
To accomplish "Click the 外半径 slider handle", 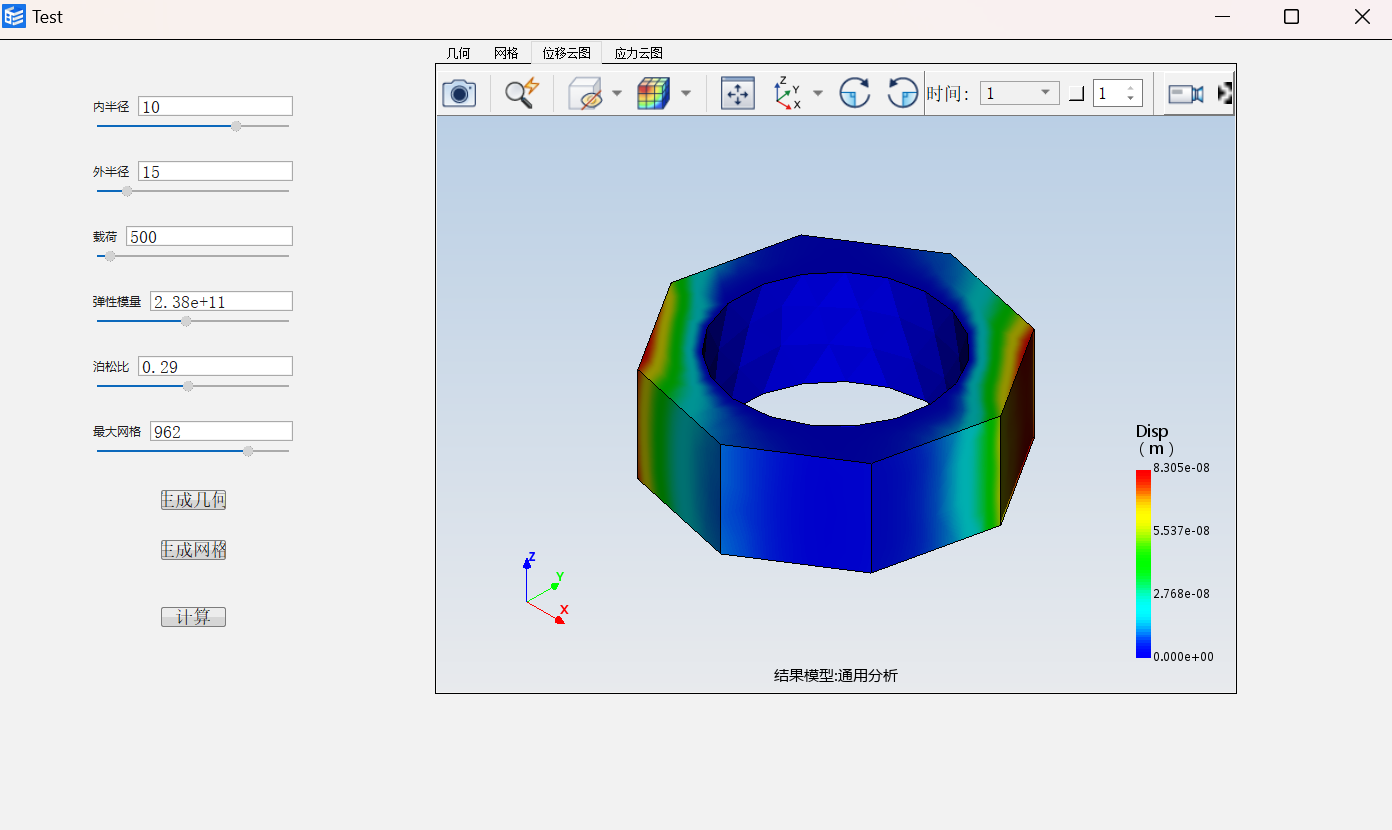I will [x=127, y=191].
